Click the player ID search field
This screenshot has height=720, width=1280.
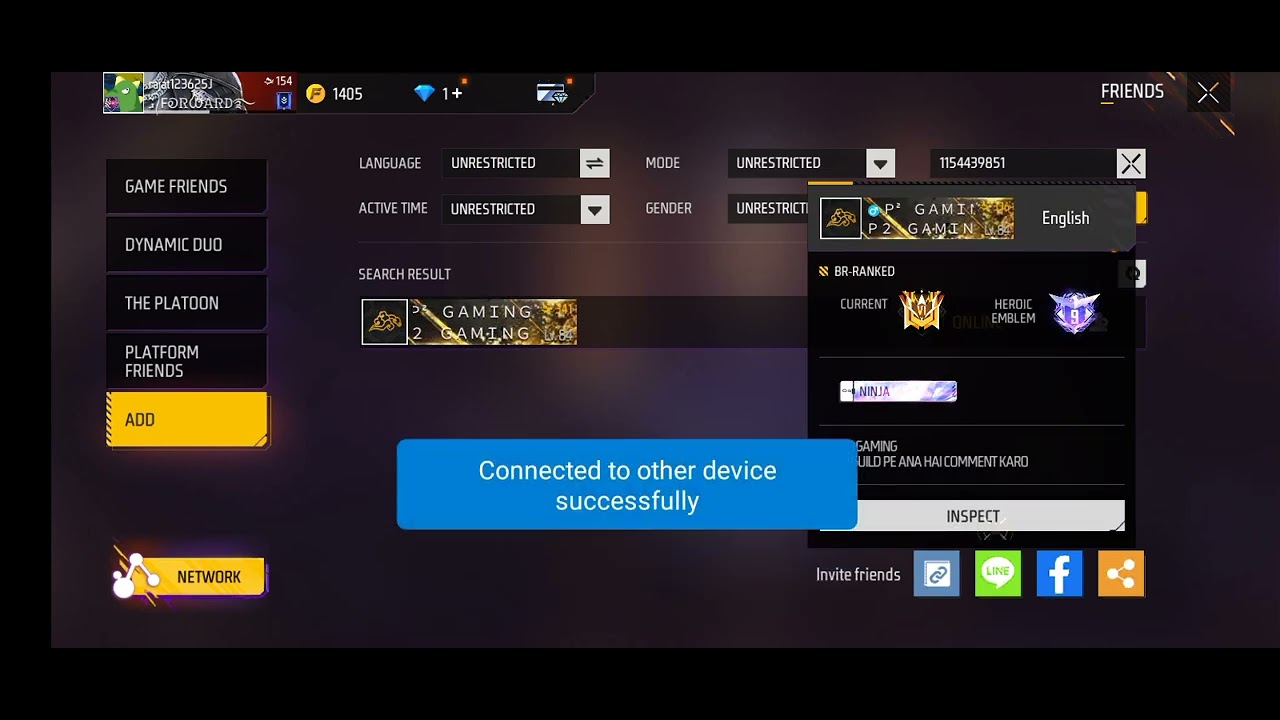1023,163
